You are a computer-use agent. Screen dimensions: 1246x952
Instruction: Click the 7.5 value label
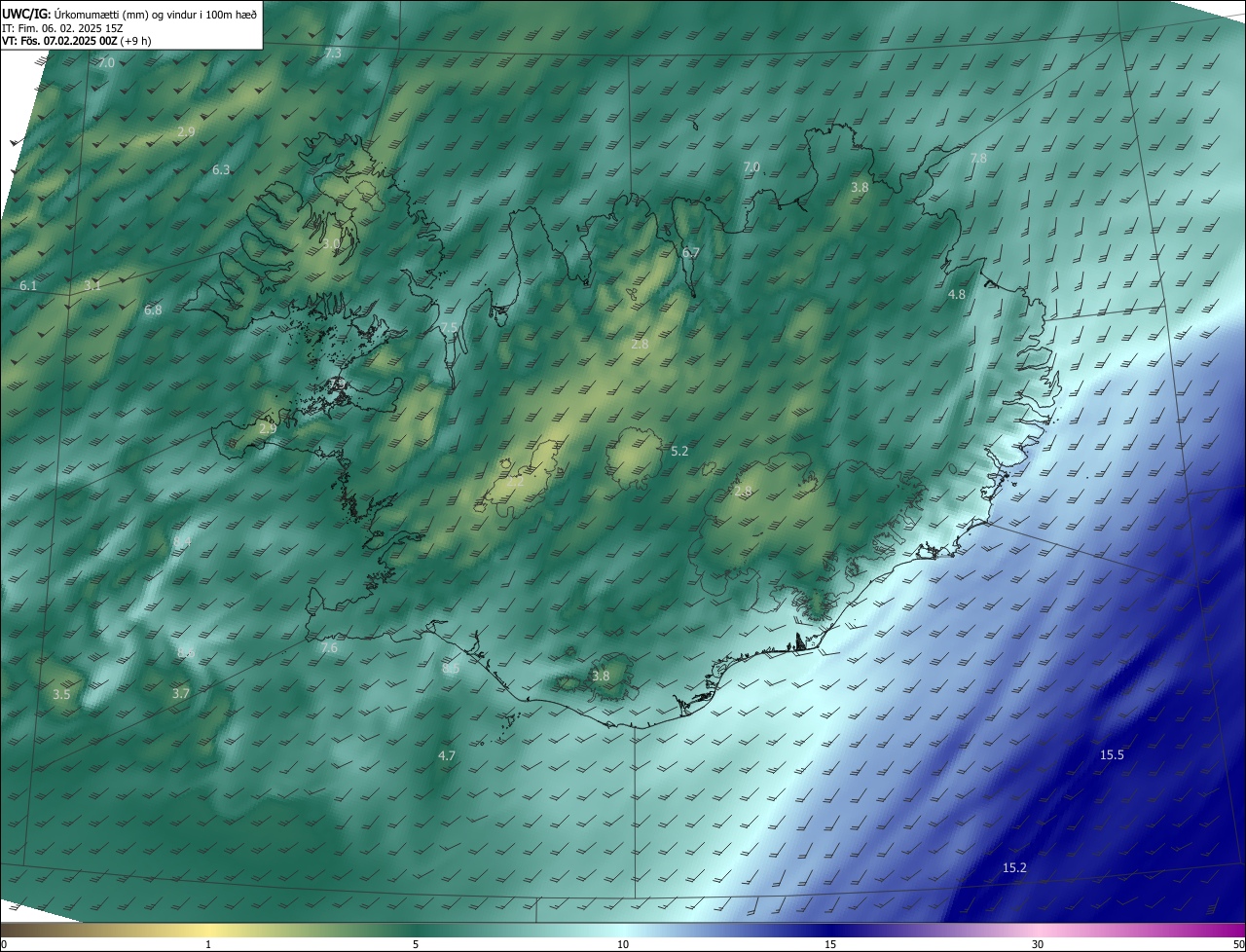click(x=449, y=327)
